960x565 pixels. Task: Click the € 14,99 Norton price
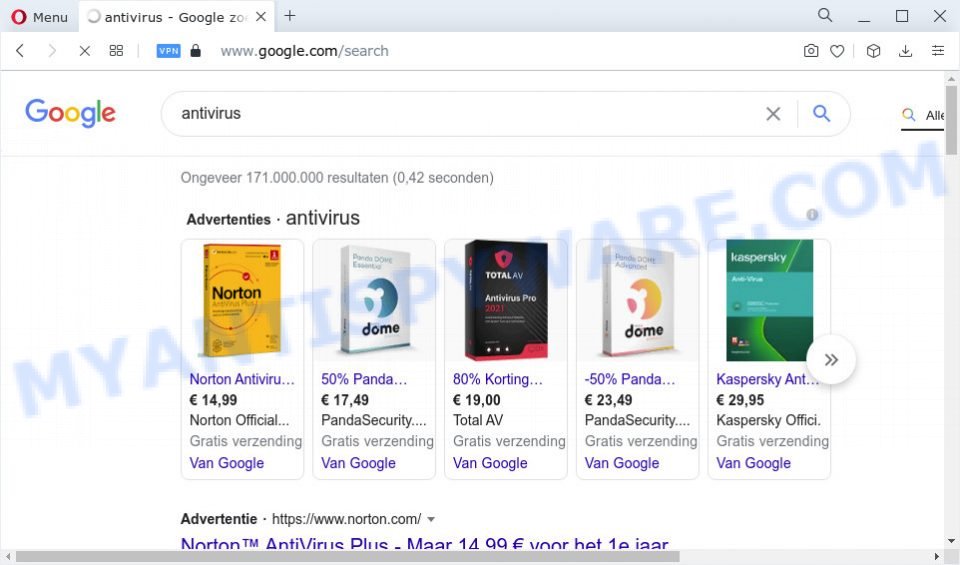[213, 400]
